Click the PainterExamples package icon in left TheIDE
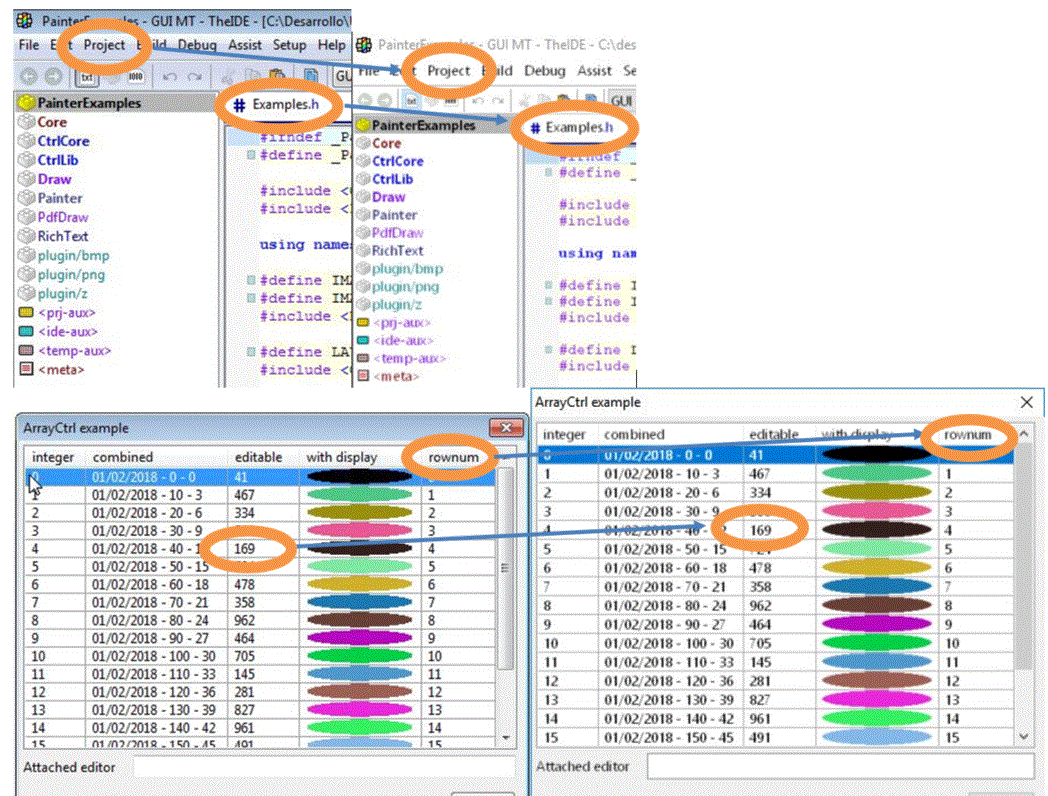 tap(26, 103)
